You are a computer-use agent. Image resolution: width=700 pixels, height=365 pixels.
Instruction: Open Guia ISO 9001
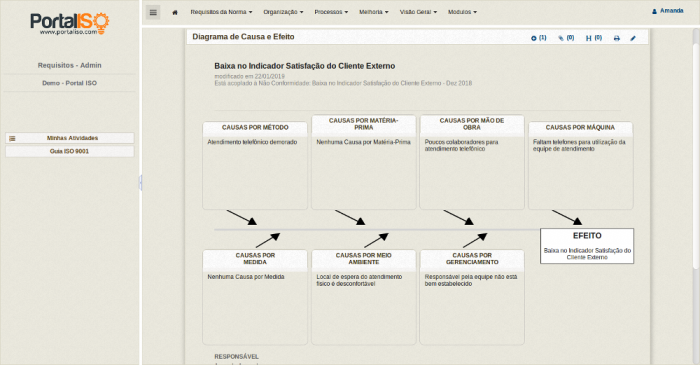click(x=70, y=152)
